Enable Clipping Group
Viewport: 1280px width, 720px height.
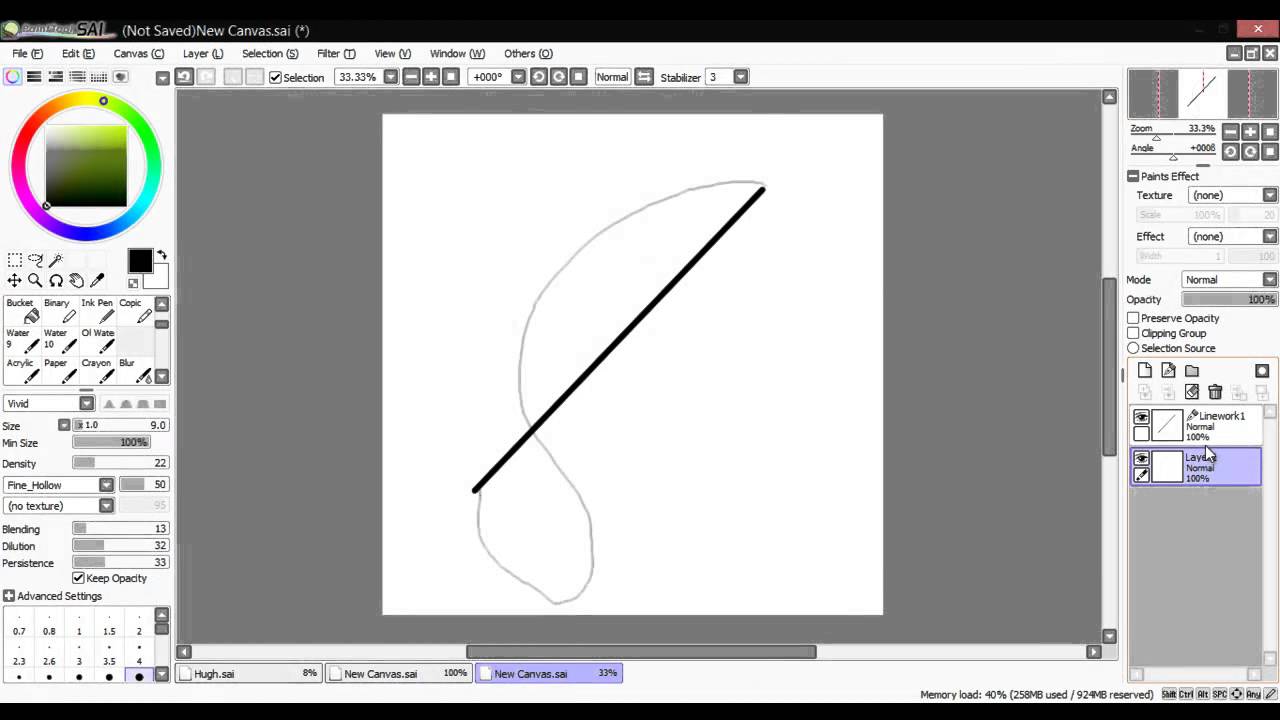(1133, 333)
